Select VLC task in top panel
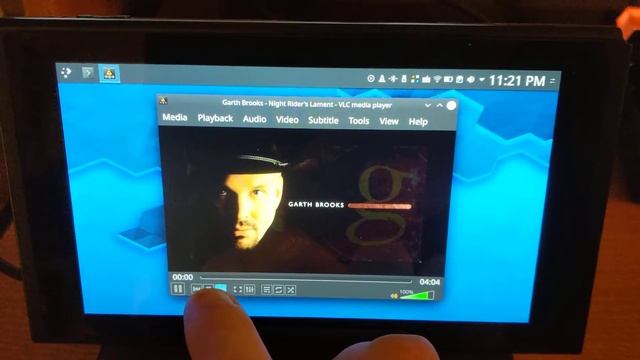 [109, 73]
